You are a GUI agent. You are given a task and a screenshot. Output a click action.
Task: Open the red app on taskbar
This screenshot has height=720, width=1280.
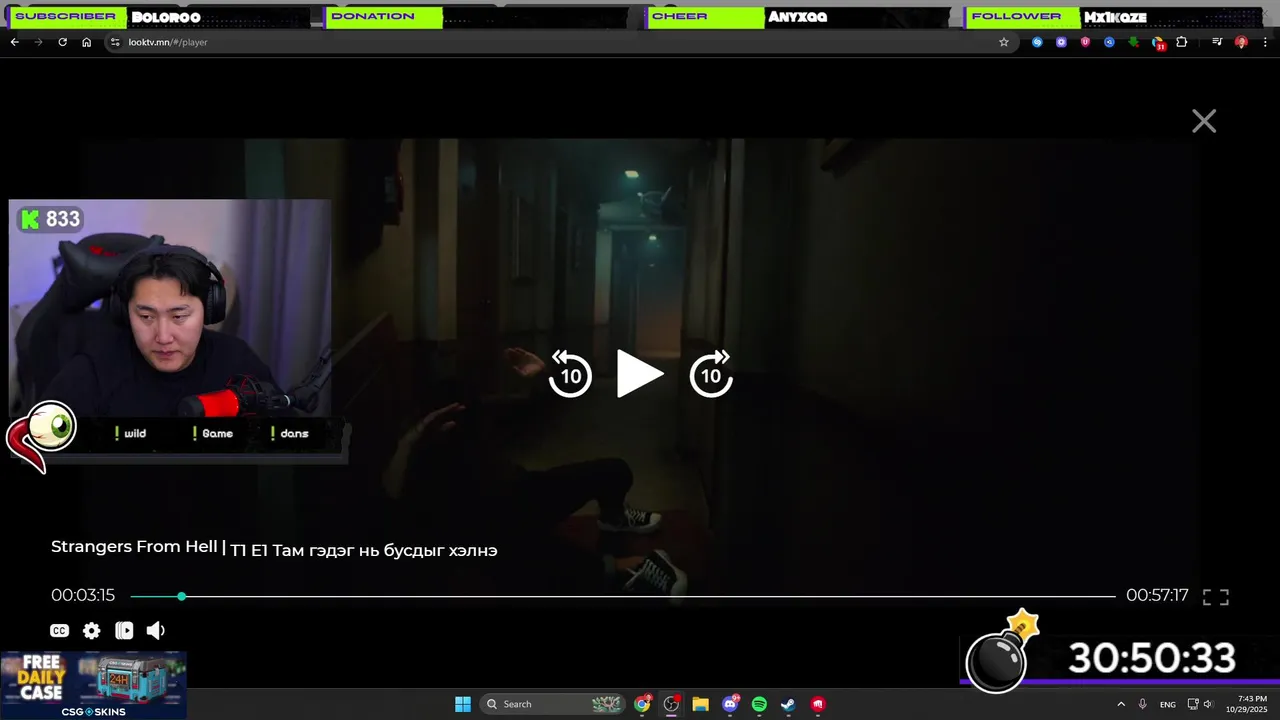(818, 704)
